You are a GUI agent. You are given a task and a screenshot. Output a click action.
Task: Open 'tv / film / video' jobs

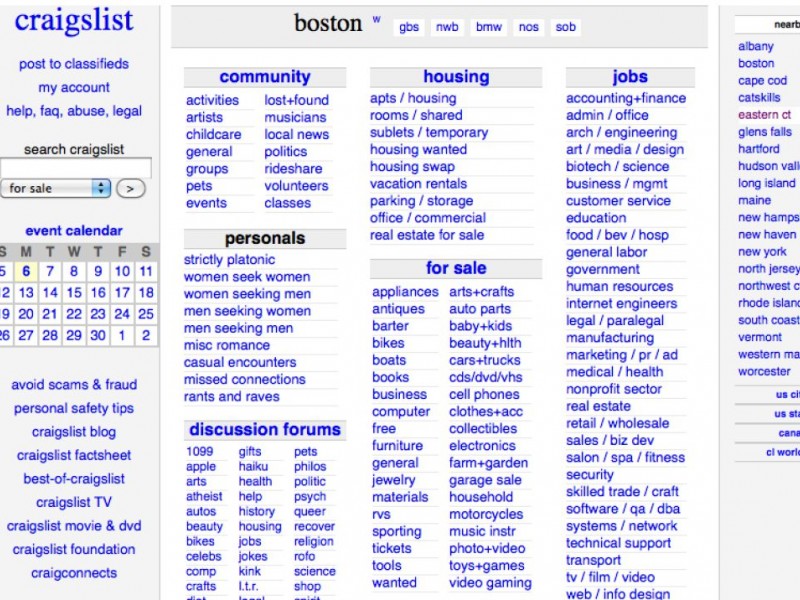click(610, 578)
